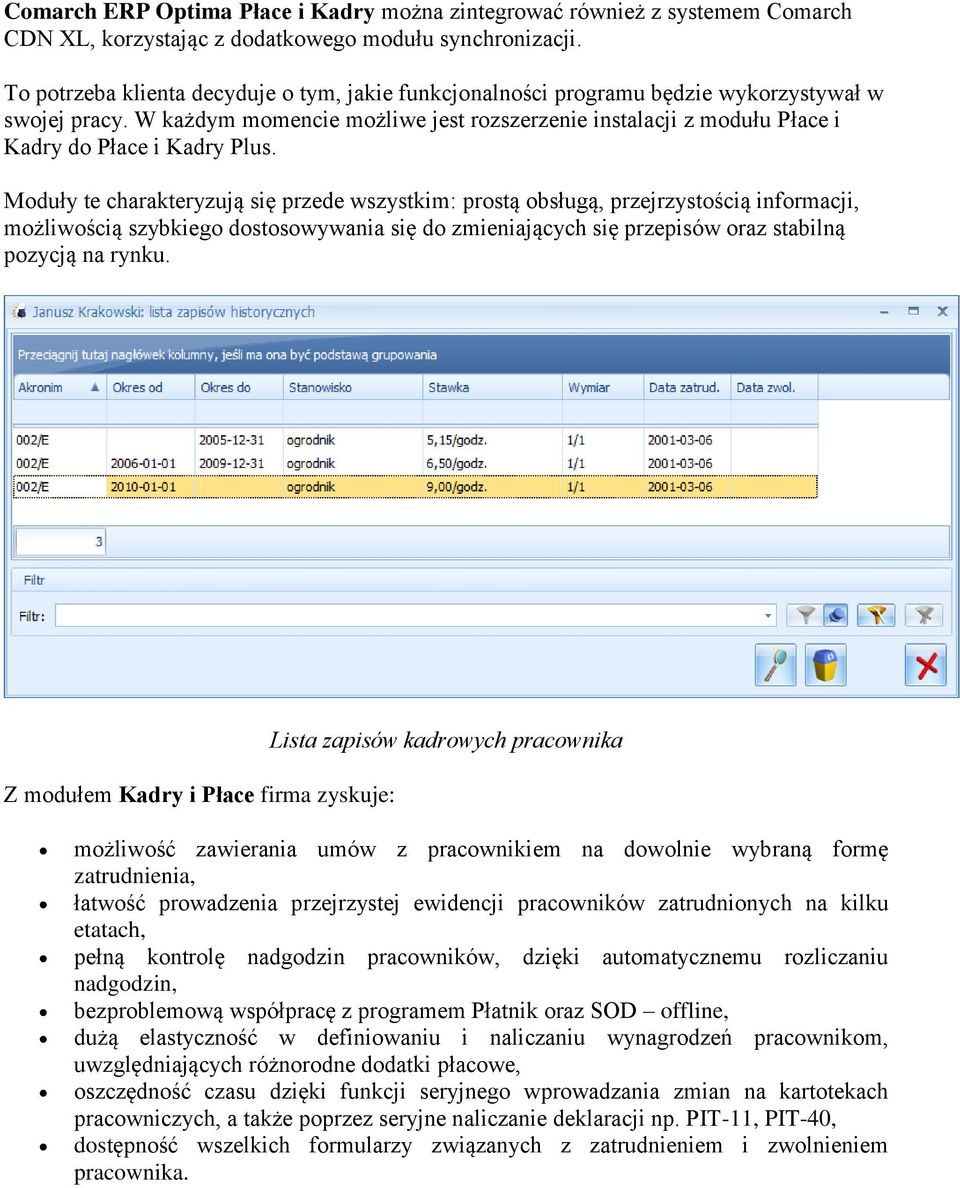
Task: Click the record count field showing 3
Action: click(61, 542)
